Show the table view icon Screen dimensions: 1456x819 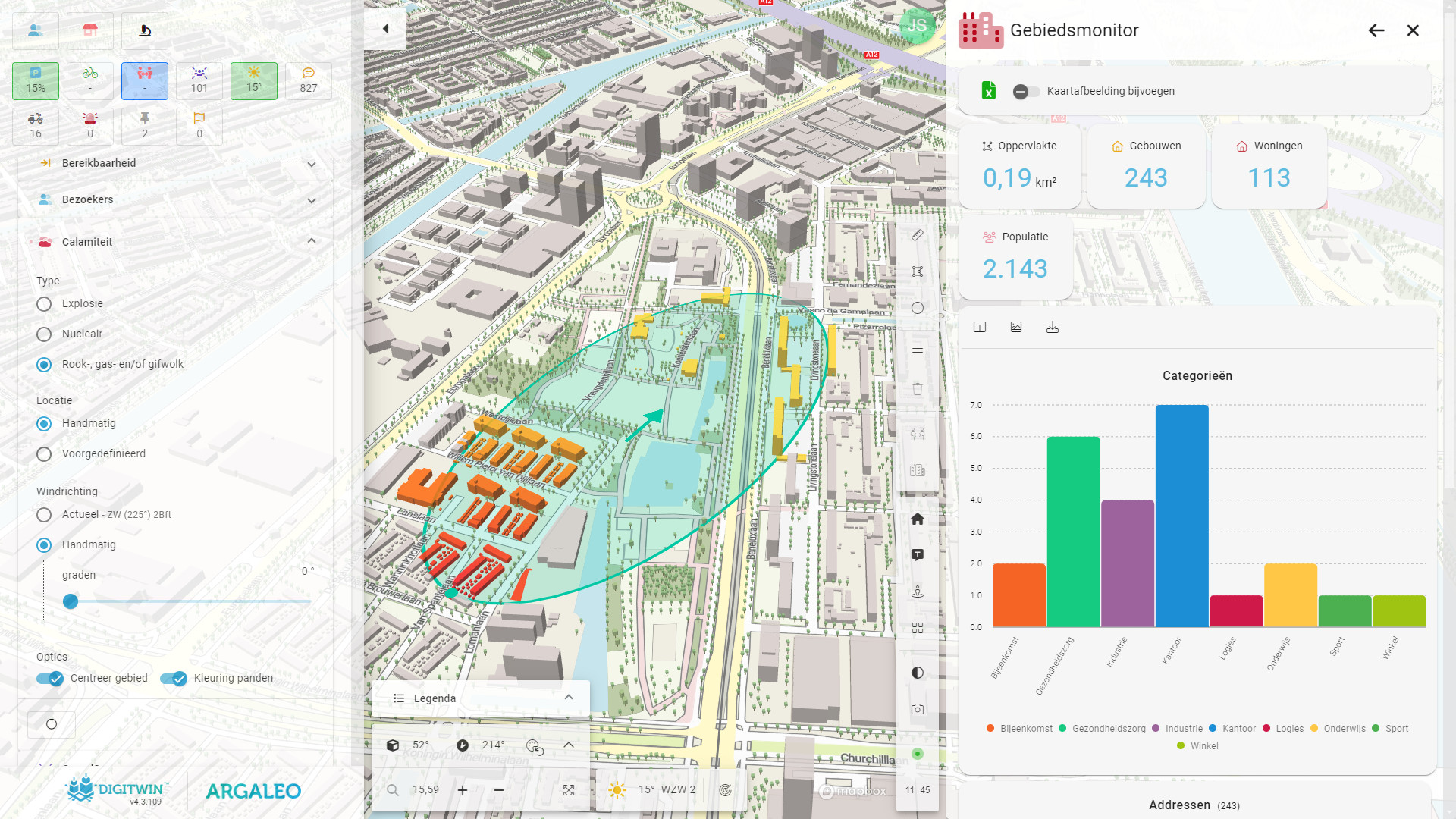pos(979,327)
